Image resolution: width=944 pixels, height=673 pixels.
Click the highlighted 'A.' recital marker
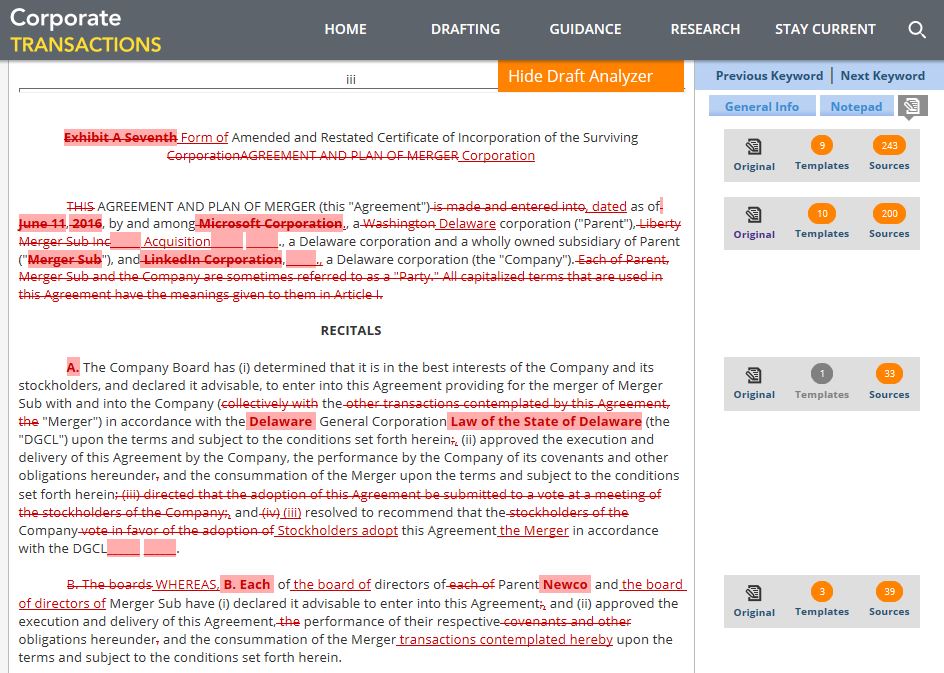[x=73, y=368]
